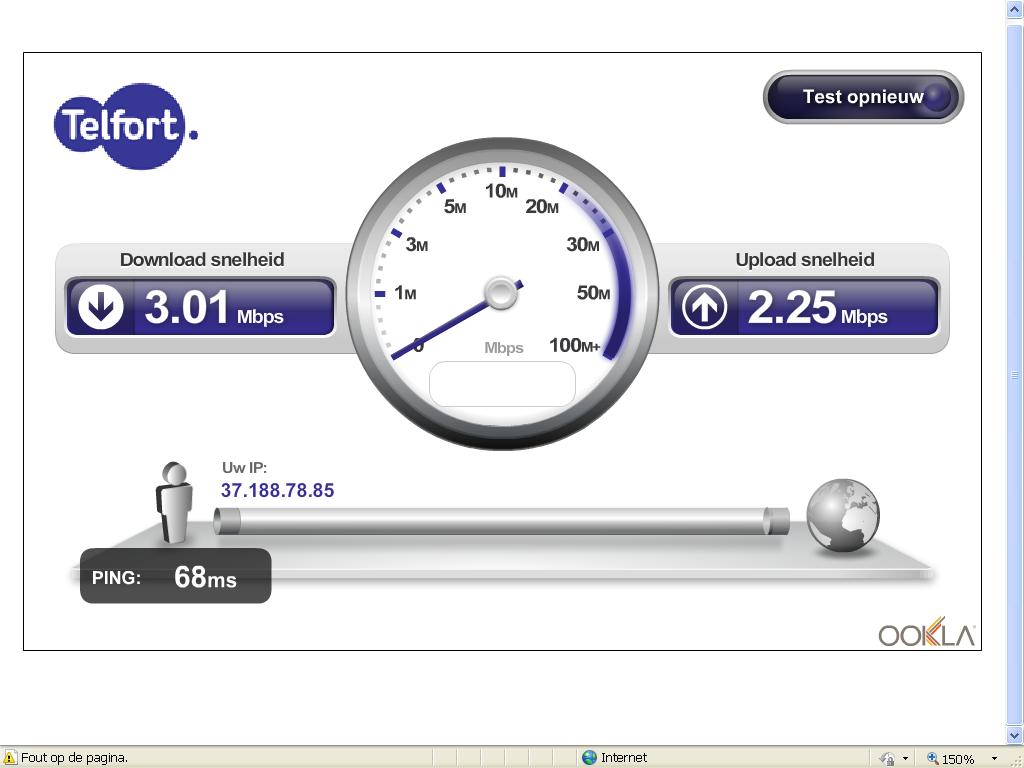Click the person figure icon
This screenshot has height=768, width=1024.
[174, 503]
